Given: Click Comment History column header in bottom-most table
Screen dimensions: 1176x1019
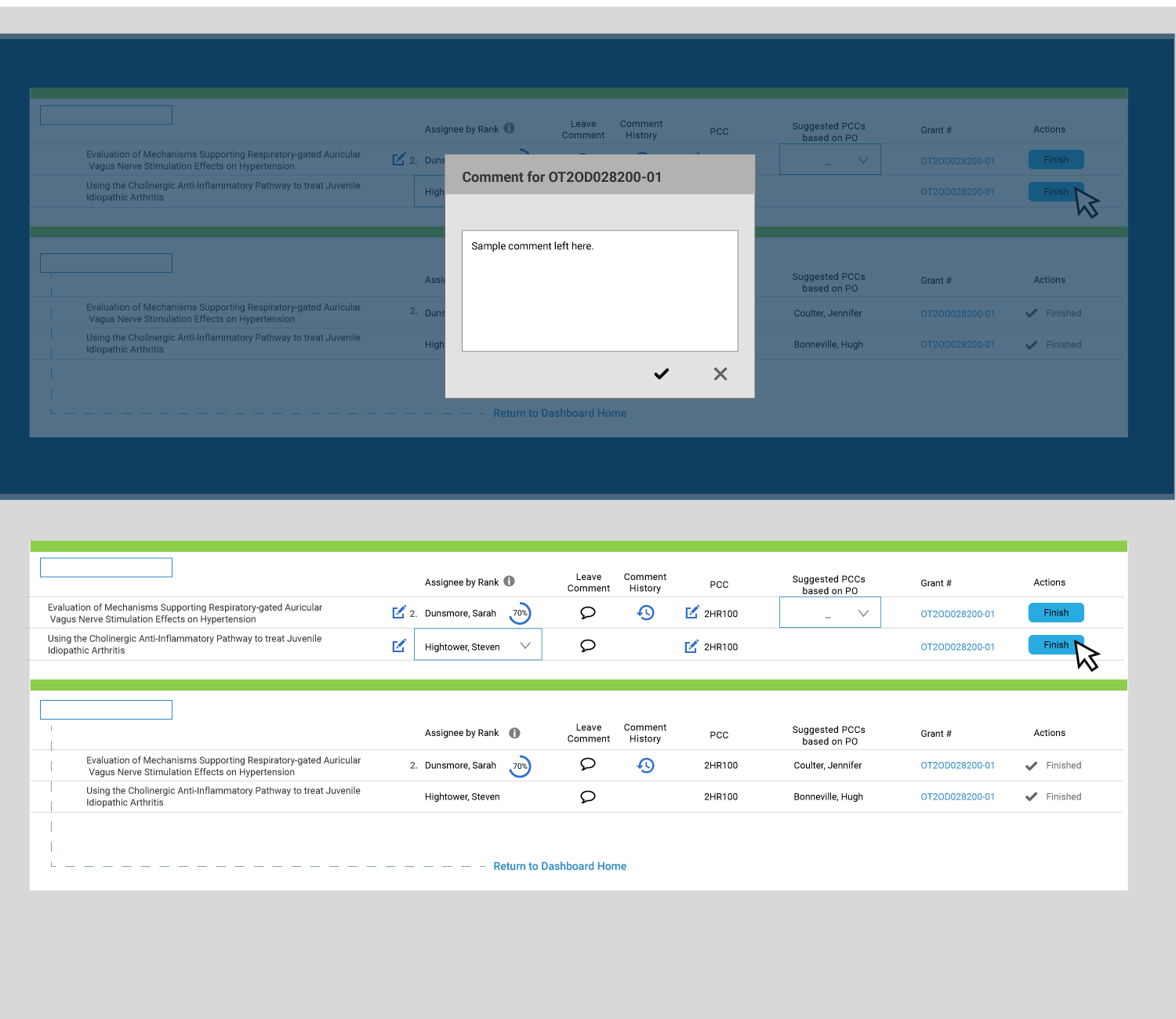Looking at the screenshot, I should [644, 733].
